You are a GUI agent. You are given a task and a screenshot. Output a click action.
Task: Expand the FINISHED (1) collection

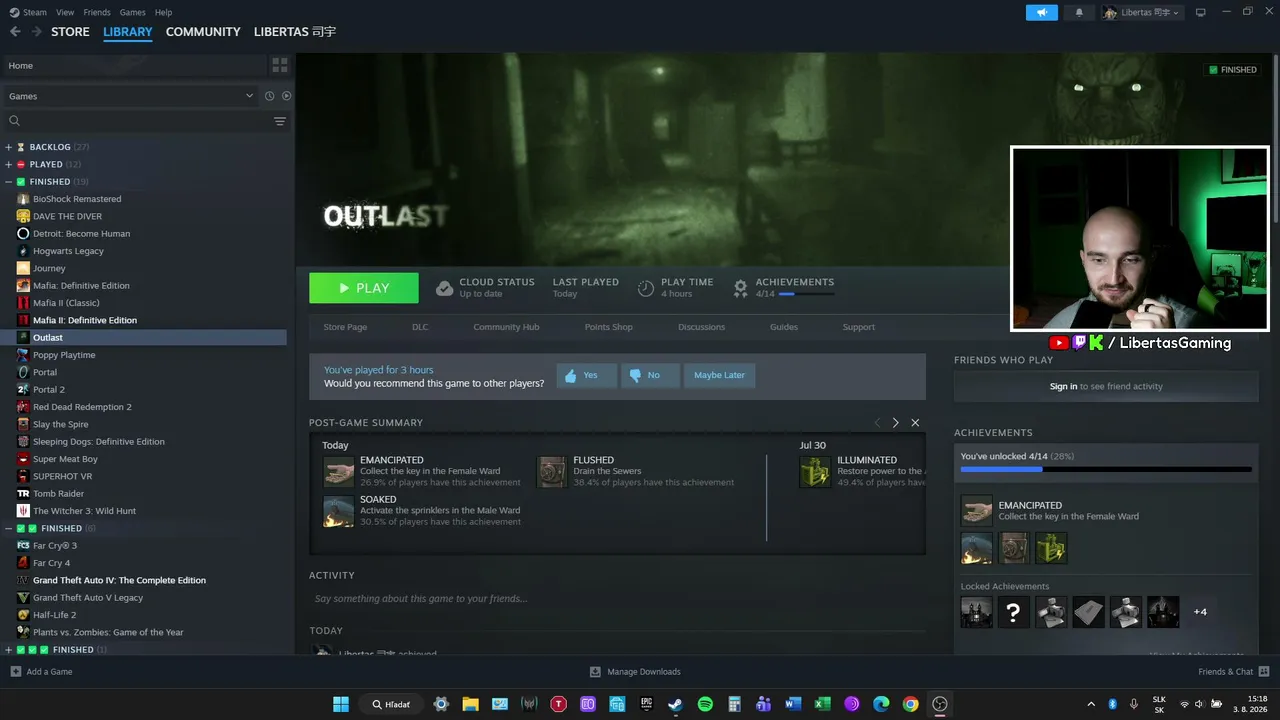click(x=9, y=650)
